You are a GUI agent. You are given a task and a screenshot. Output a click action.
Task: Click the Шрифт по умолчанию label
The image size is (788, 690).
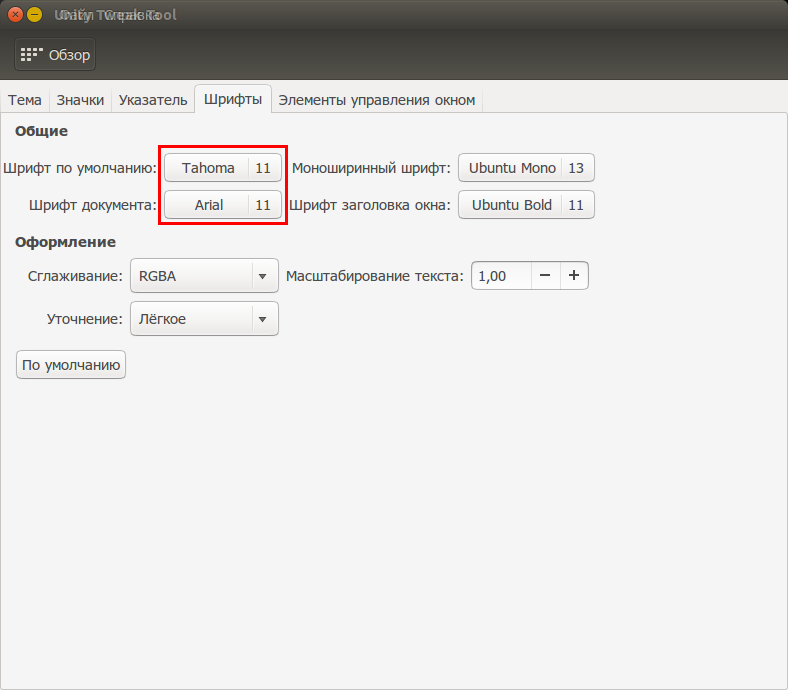[80, 168]
